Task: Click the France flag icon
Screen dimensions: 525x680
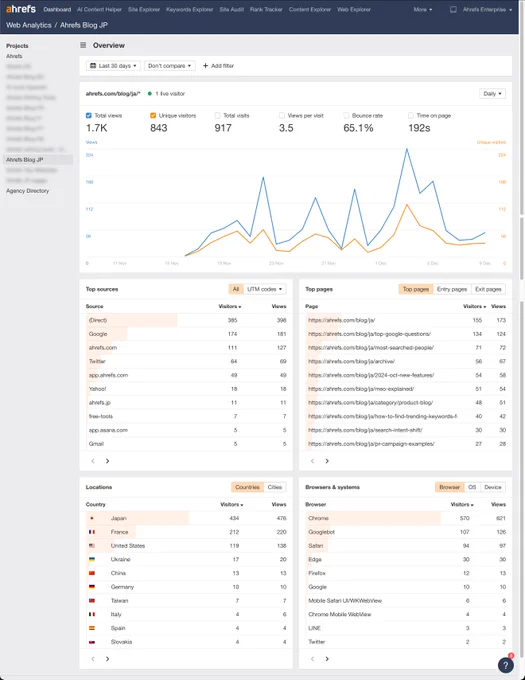Action: (92, 532)
